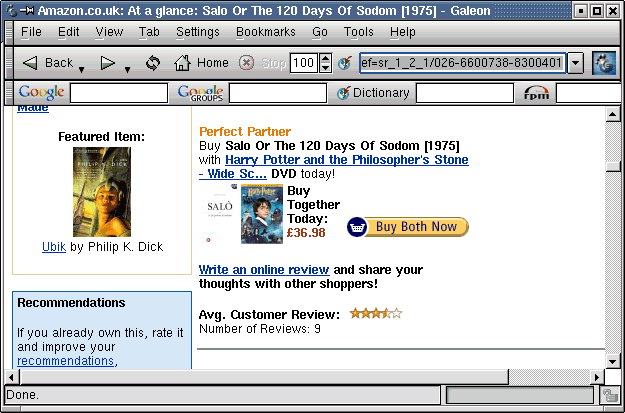Image resolution: width=625 pixels, height=413 pixels.
Task: Open the Help menu
Action: (403, 32)
